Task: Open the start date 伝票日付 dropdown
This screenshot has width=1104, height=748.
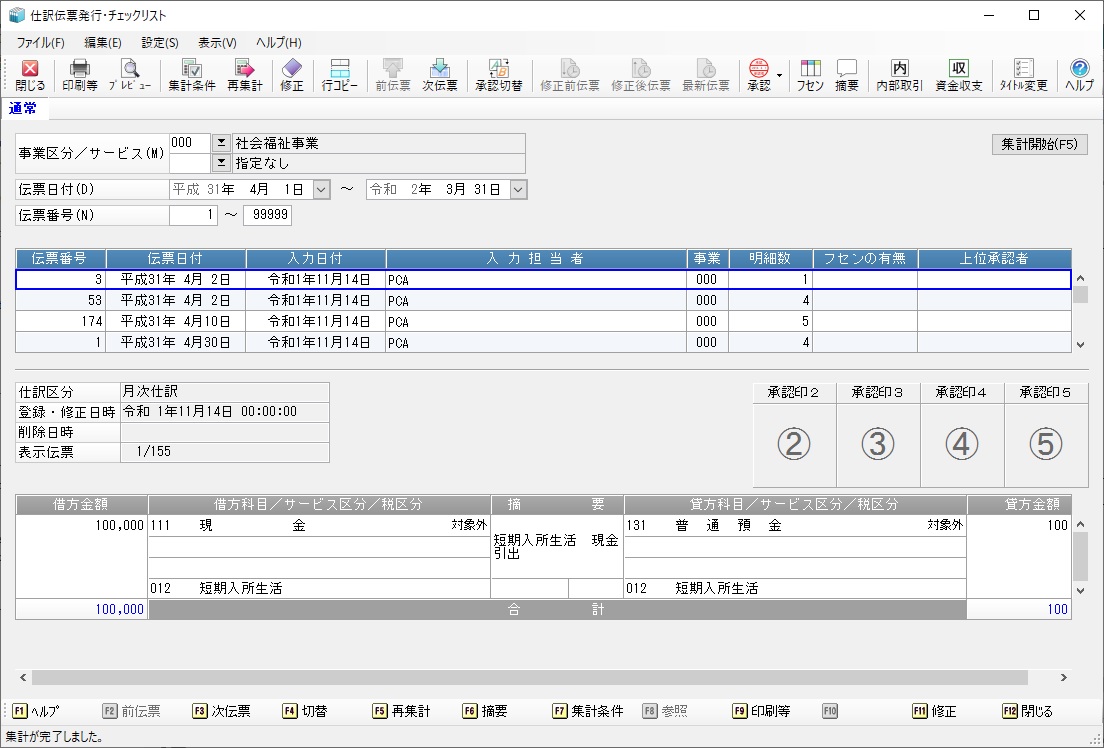Action: [x=321, y=189]
